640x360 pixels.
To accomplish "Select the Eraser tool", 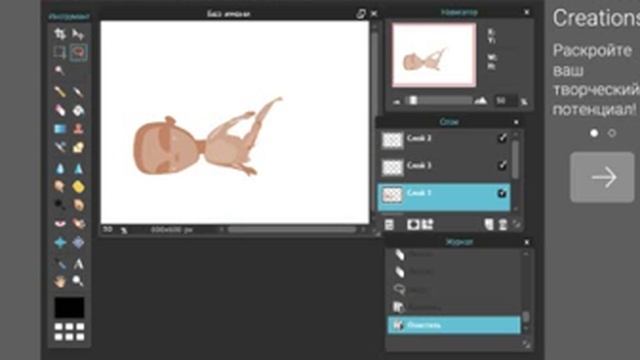I will (60, 110).
